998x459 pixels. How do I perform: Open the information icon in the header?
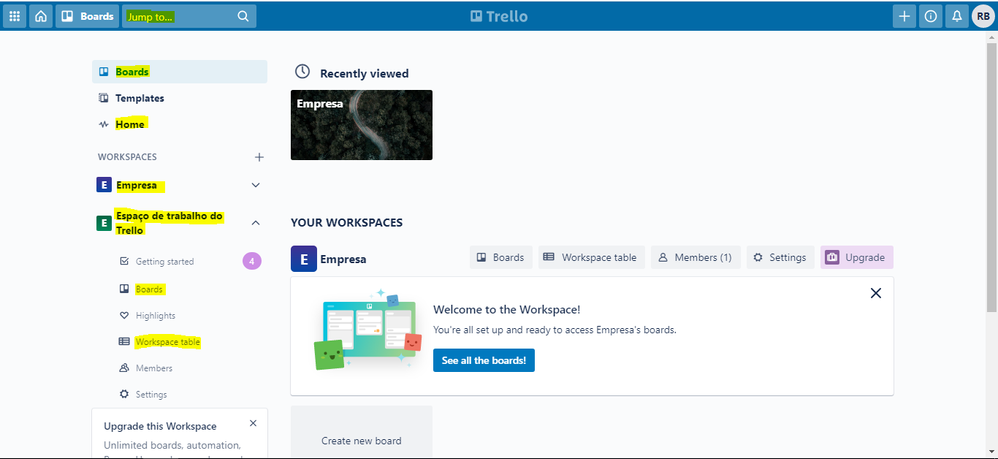point(931,17)
